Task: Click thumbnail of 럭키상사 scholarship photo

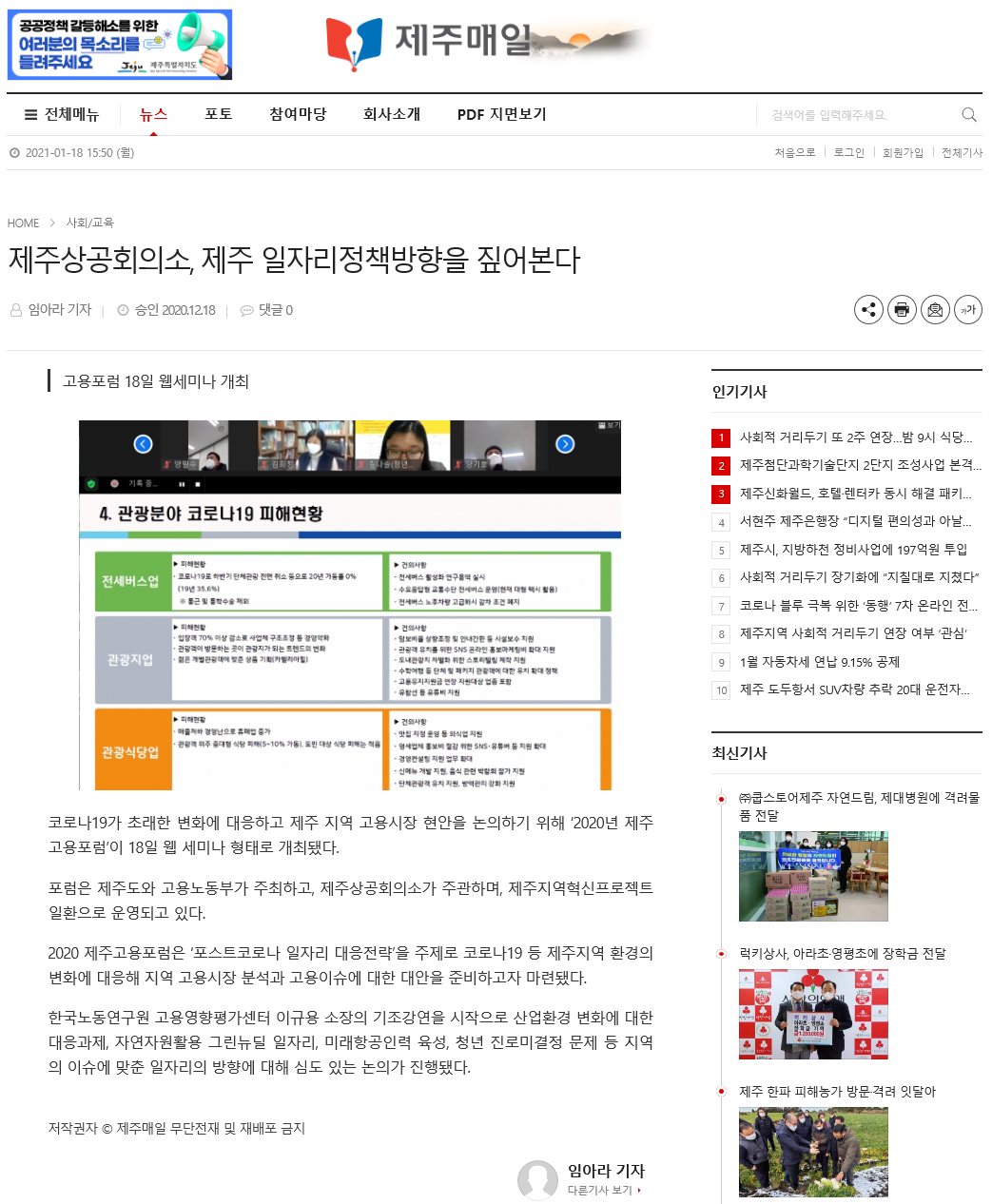Action: (x=813, y=1014)
